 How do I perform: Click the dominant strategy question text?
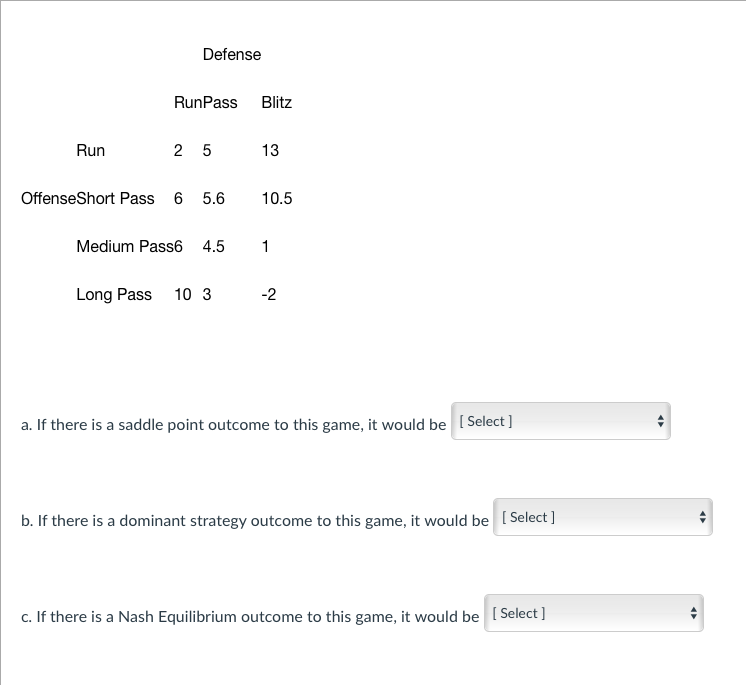255,520
